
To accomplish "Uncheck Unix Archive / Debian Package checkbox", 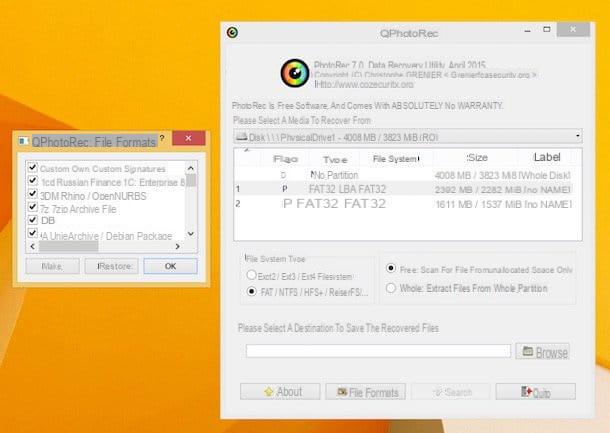I will pyautogui.click(x=33, y=233).
